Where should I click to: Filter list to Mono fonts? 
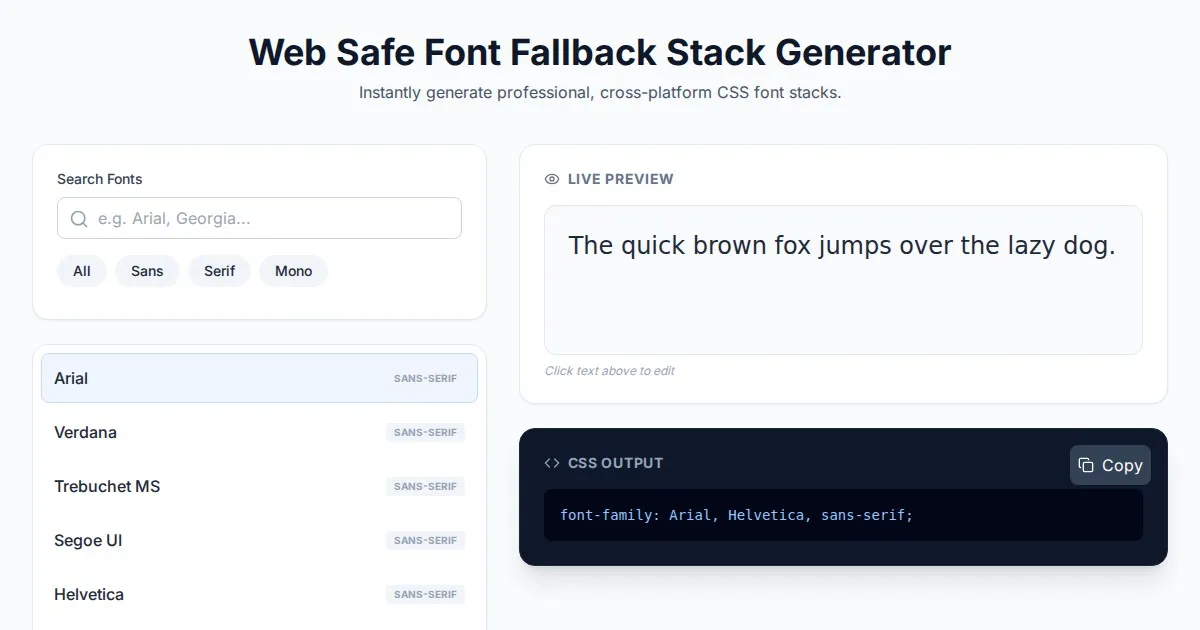click(x=293, y=271)
